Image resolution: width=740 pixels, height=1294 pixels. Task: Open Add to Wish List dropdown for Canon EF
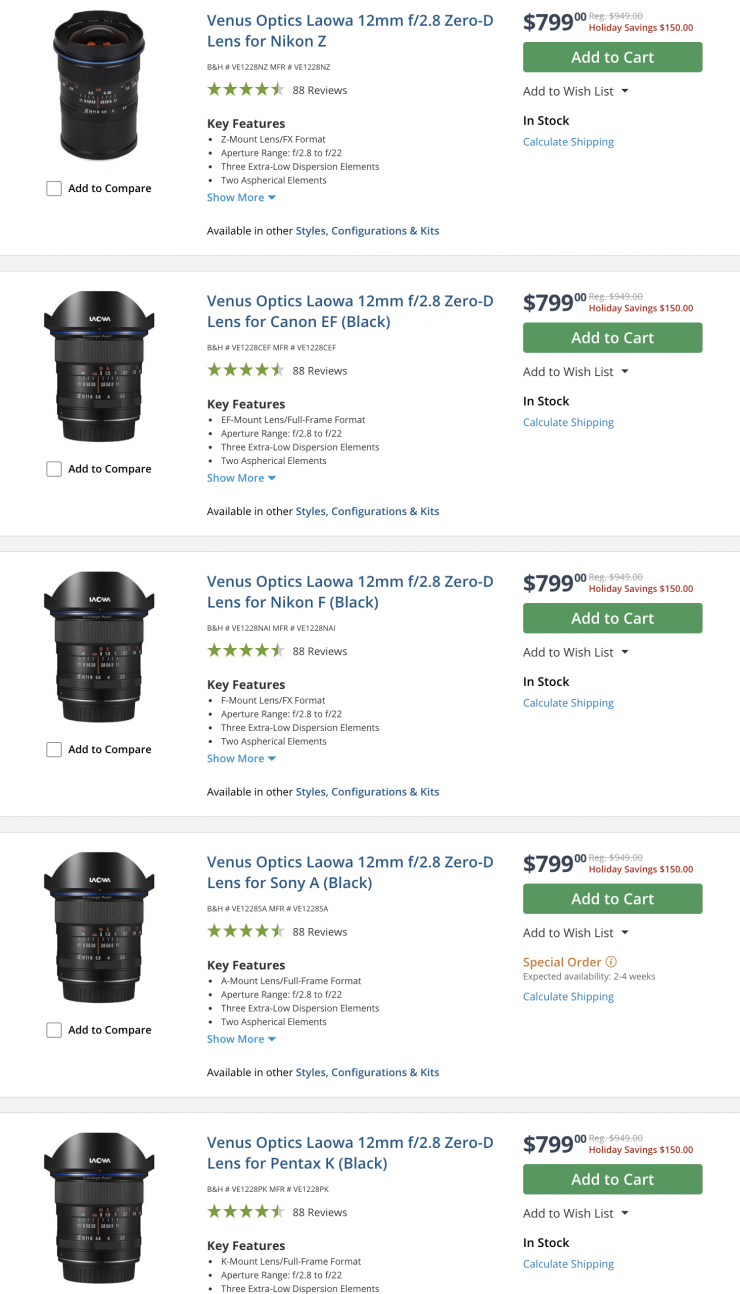click(575, 372)
